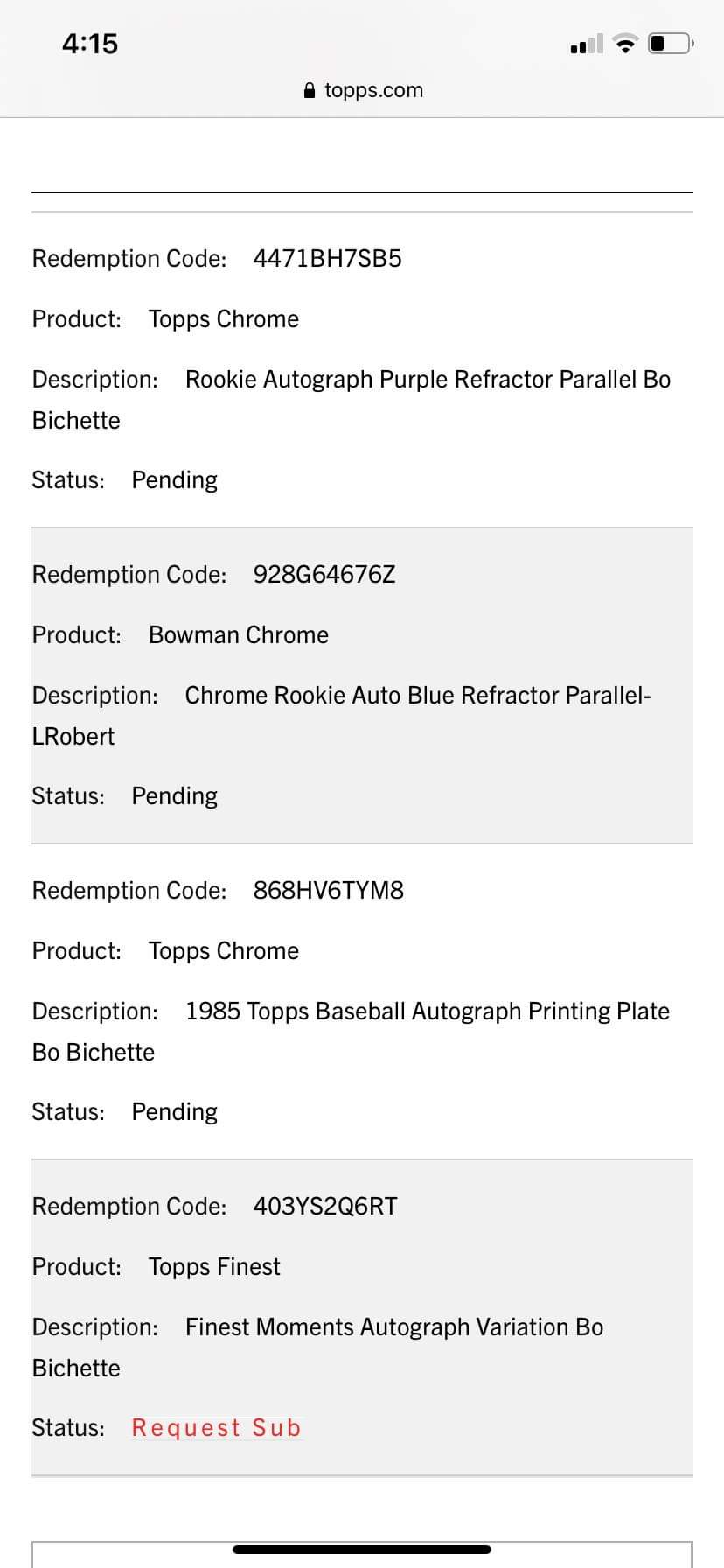This screenshot has height=1568, width=724.
Task: Tap the home indicator bar at bottom
Action: pyautogui.click(x=362, y=1550)
